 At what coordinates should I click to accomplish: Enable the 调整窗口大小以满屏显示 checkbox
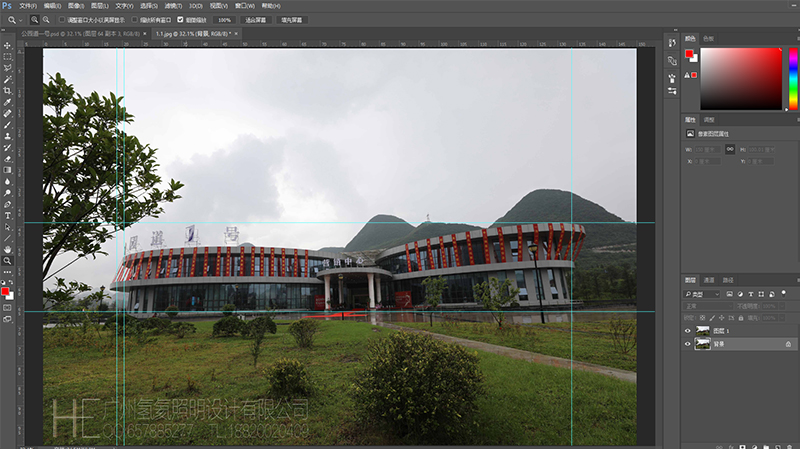pos(62,19)
